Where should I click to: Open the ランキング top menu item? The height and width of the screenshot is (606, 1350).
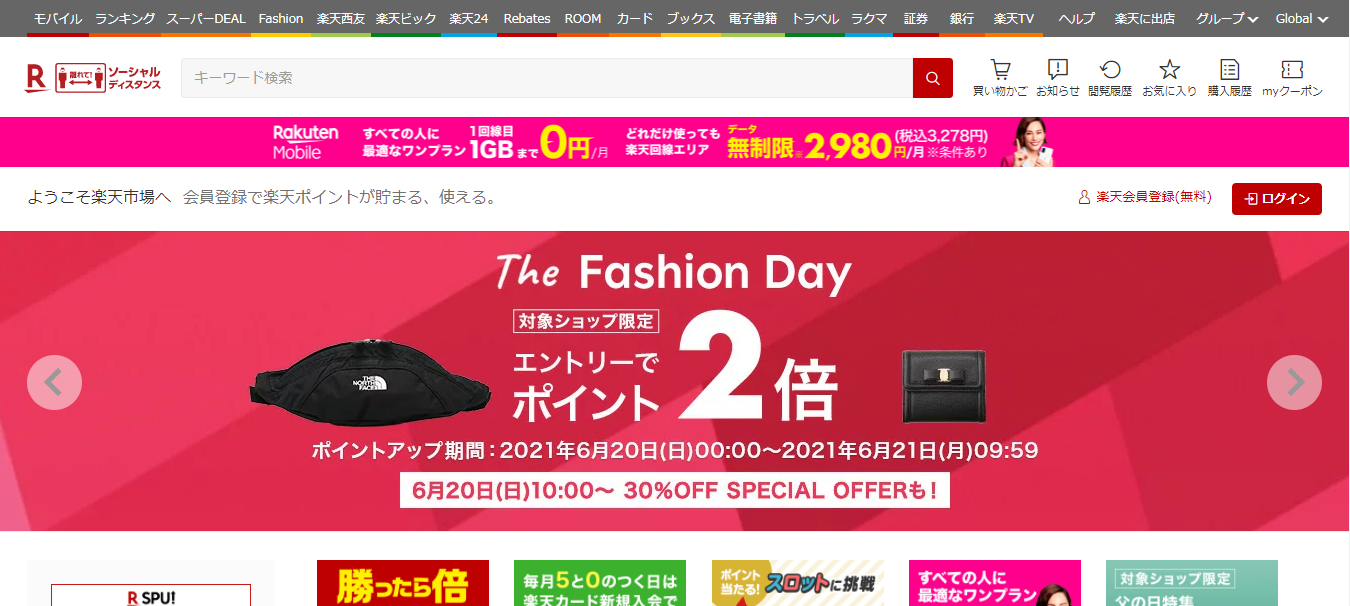125,18
